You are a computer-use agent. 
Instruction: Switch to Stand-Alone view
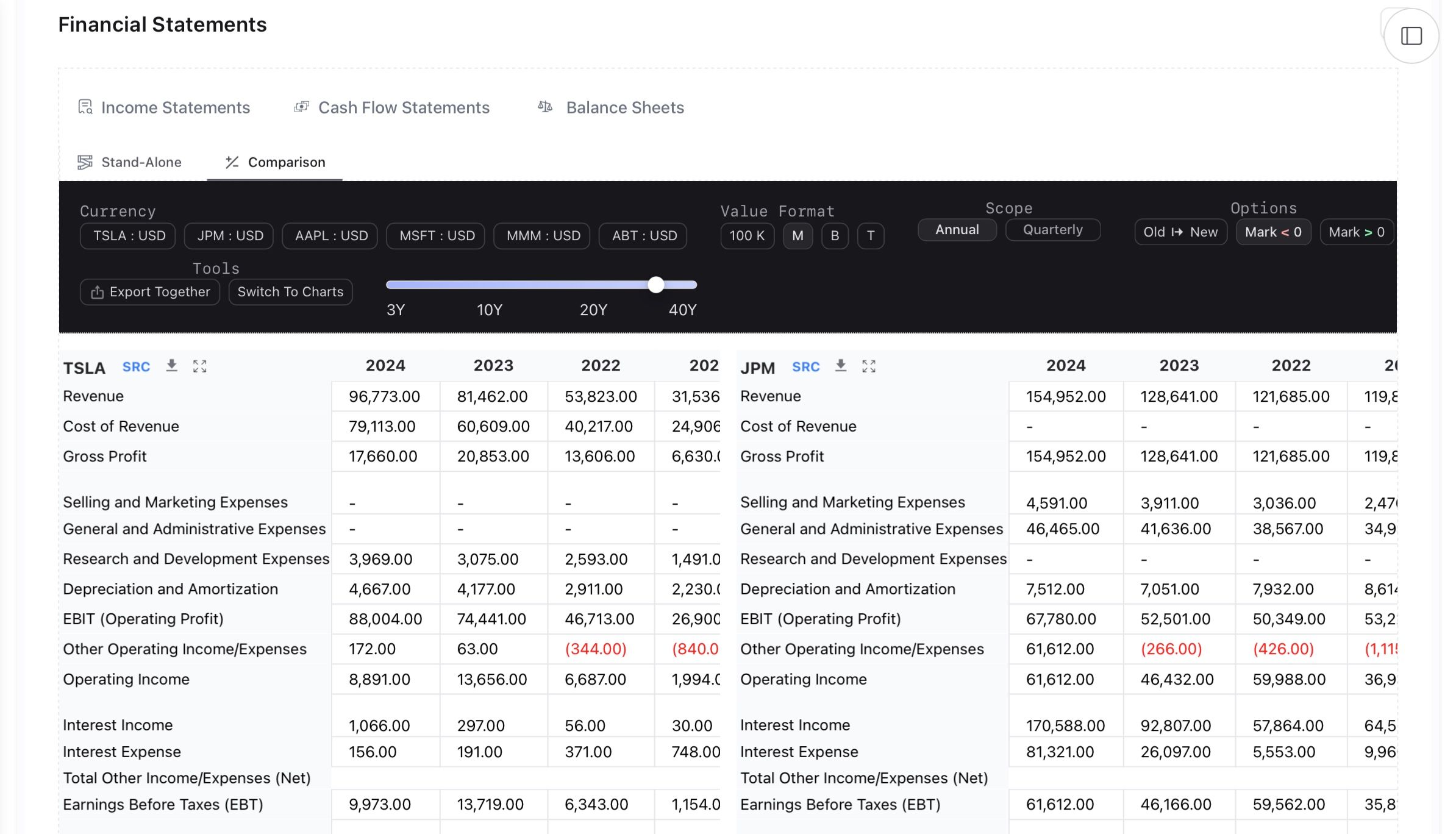(129, 162)
